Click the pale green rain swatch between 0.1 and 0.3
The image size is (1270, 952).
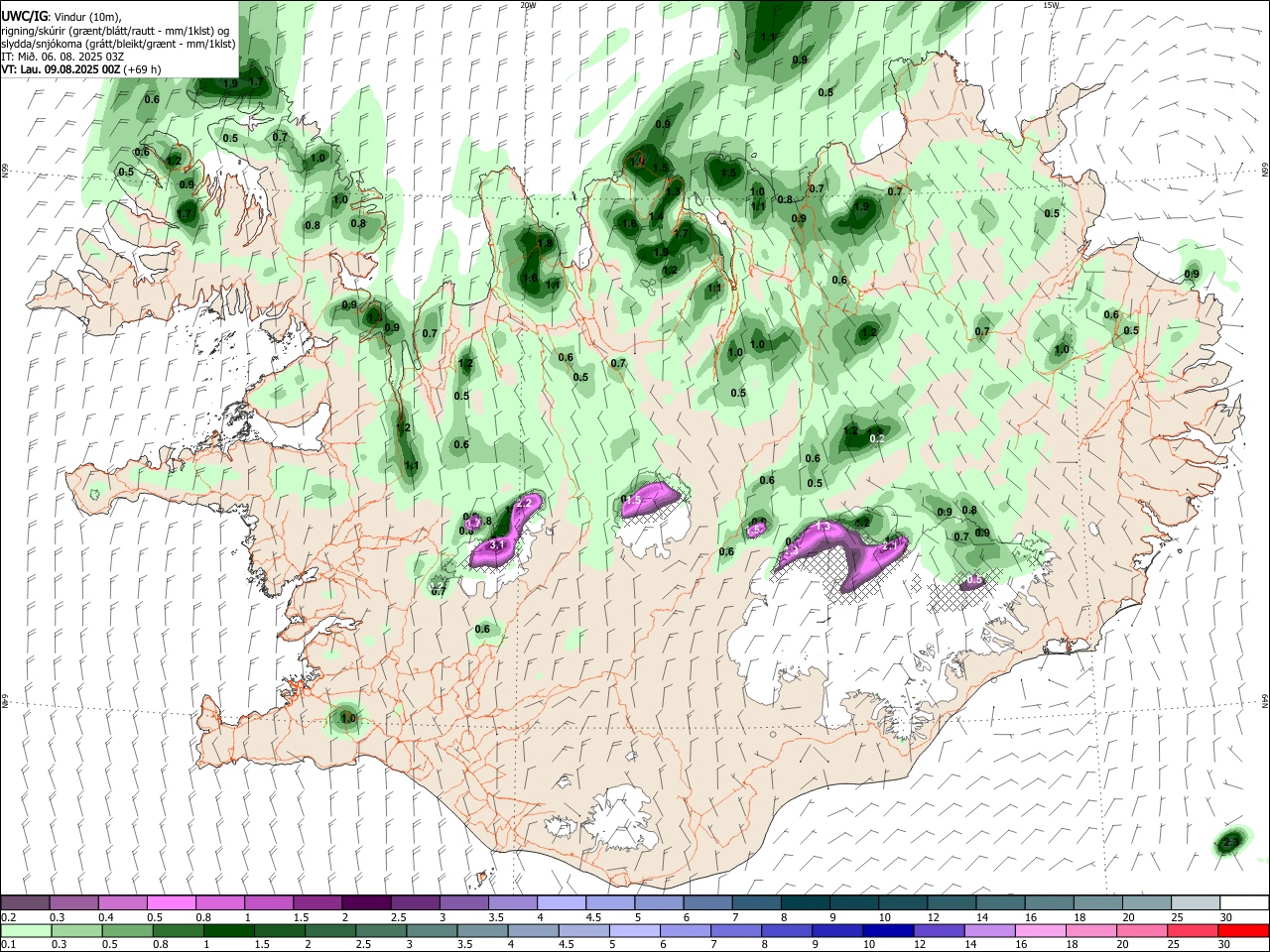(27, 931)
